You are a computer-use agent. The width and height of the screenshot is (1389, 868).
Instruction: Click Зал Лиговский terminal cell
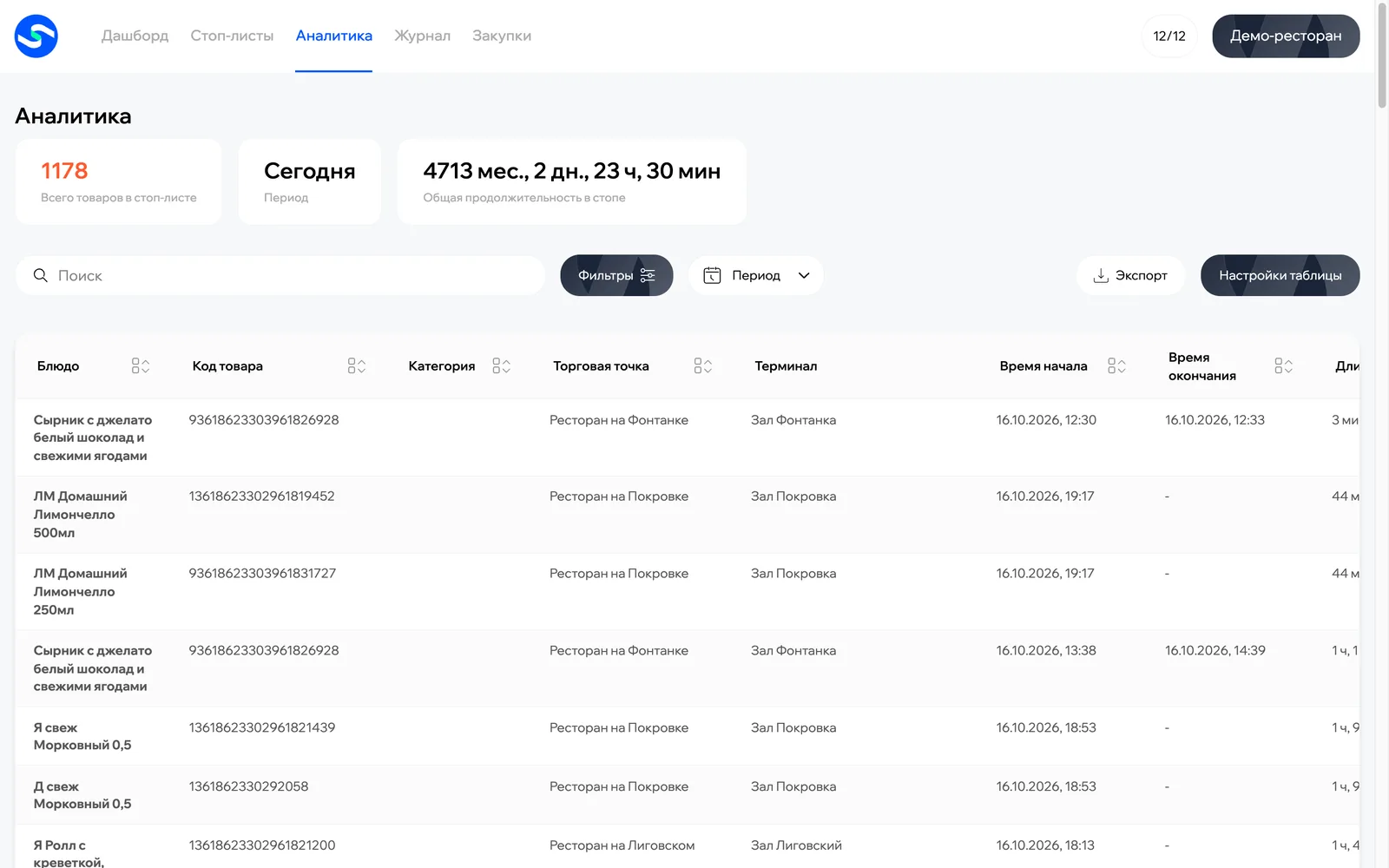tap(796, 845)
